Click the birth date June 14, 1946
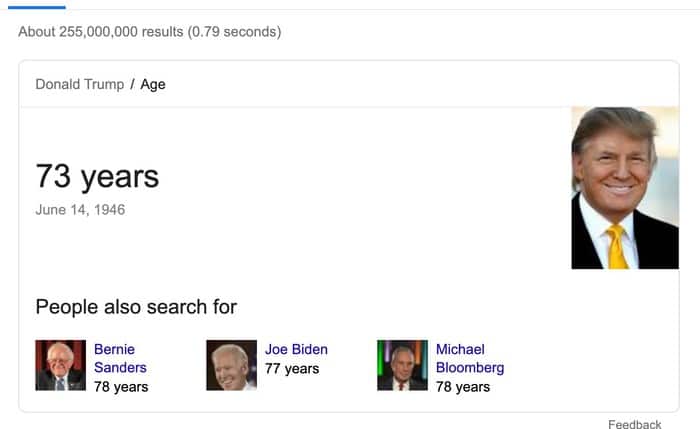This screenshot has height=429, width=700. [80, 210]
